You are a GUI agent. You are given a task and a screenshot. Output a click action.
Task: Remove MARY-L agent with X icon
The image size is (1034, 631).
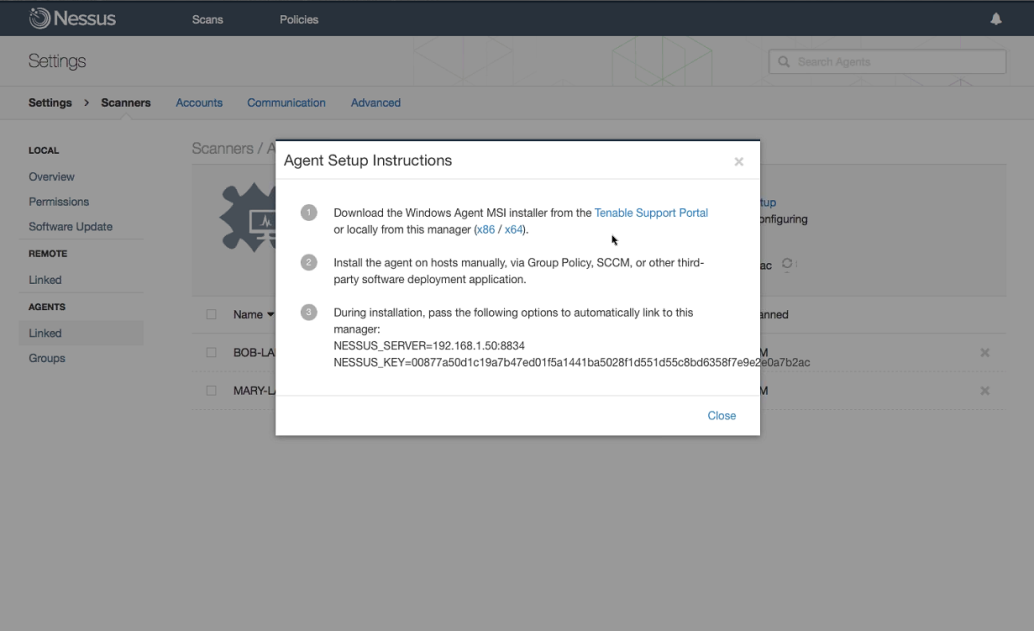[x=985, y=391]
